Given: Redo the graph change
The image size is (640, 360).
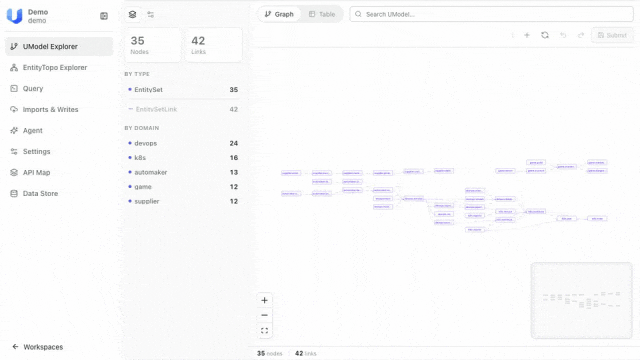Looking at the screenshot, I should (x=581, y=35).
